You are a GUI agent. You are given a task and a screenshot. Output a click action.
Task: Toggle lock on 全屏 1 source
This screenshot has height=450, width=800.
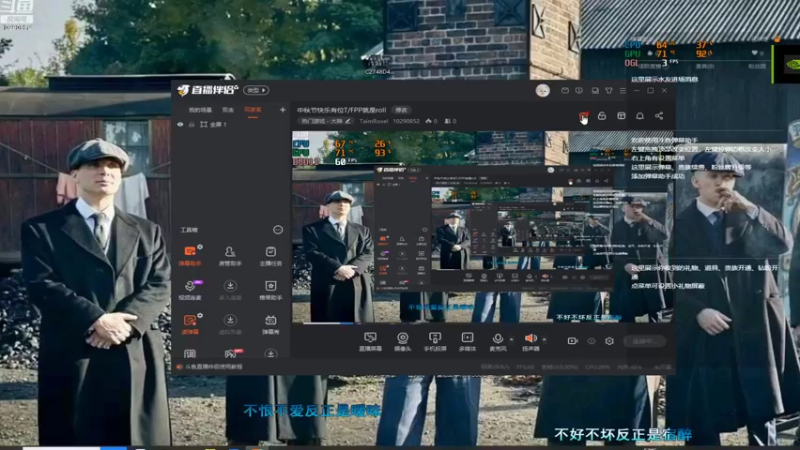click(191, 124)
